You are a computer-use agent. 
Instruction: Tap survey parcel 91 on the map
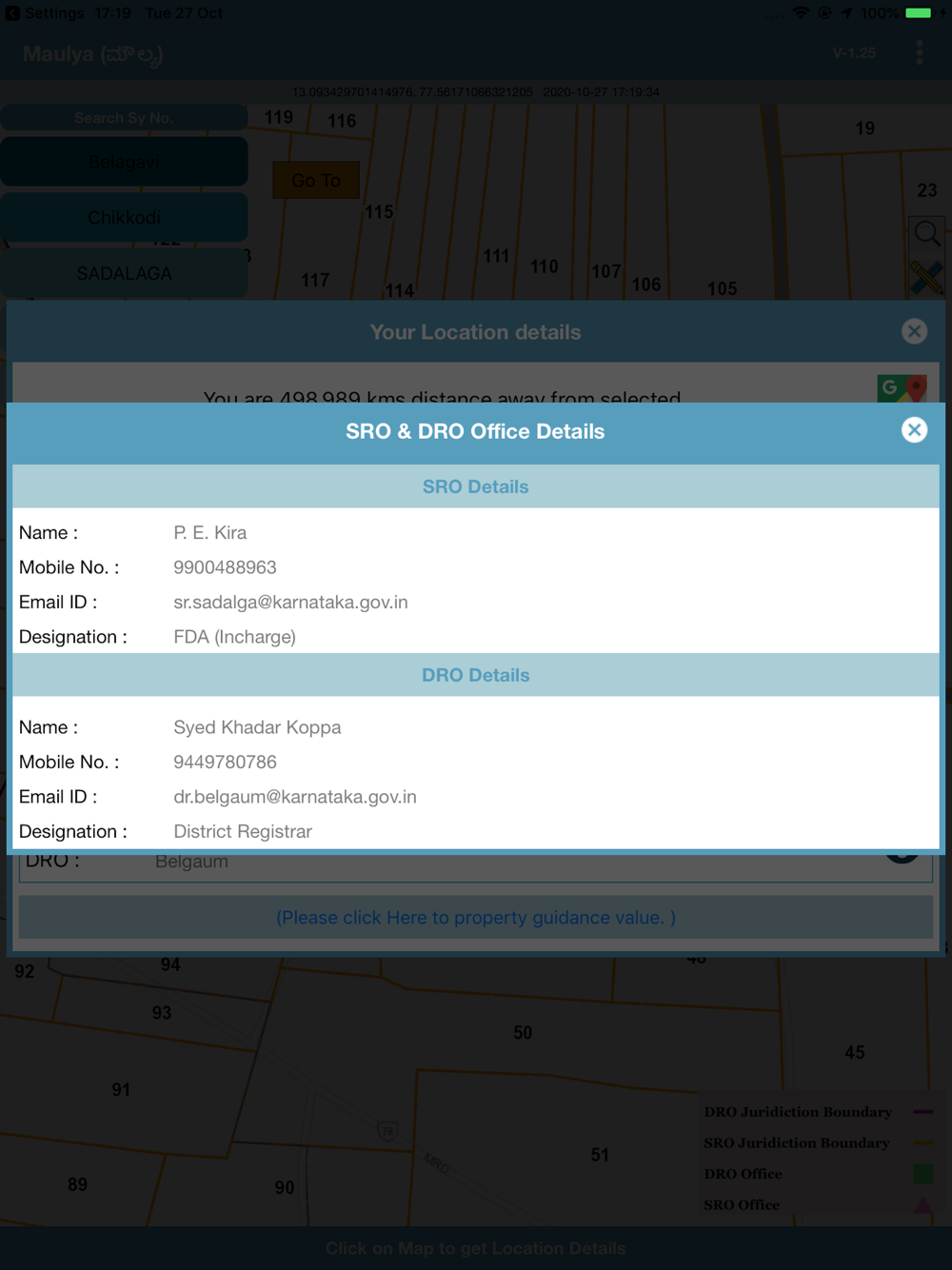coord(121,1090)
